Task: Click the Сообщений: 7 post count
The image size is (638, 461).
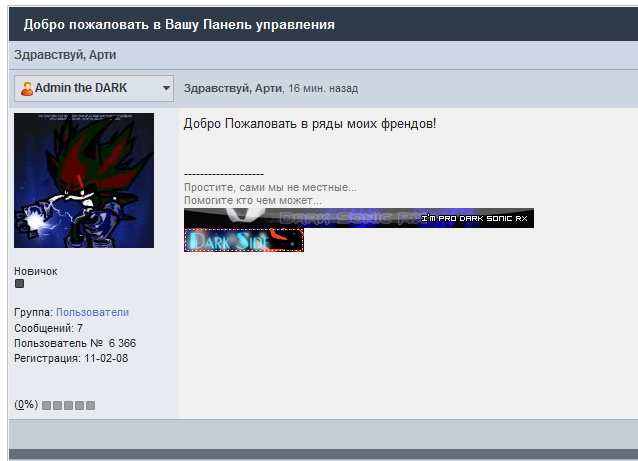Action: (x=48, y=328)
